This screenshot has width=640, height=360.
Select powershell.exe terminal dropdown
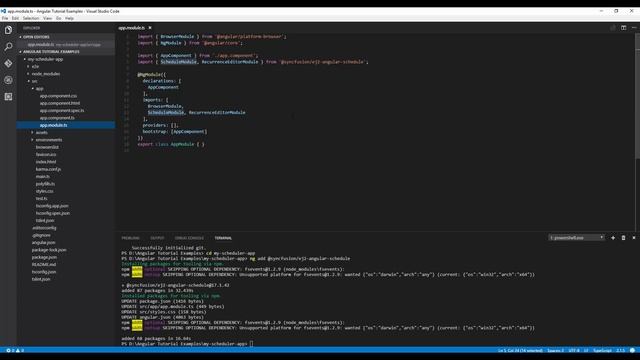click(576, 238)
